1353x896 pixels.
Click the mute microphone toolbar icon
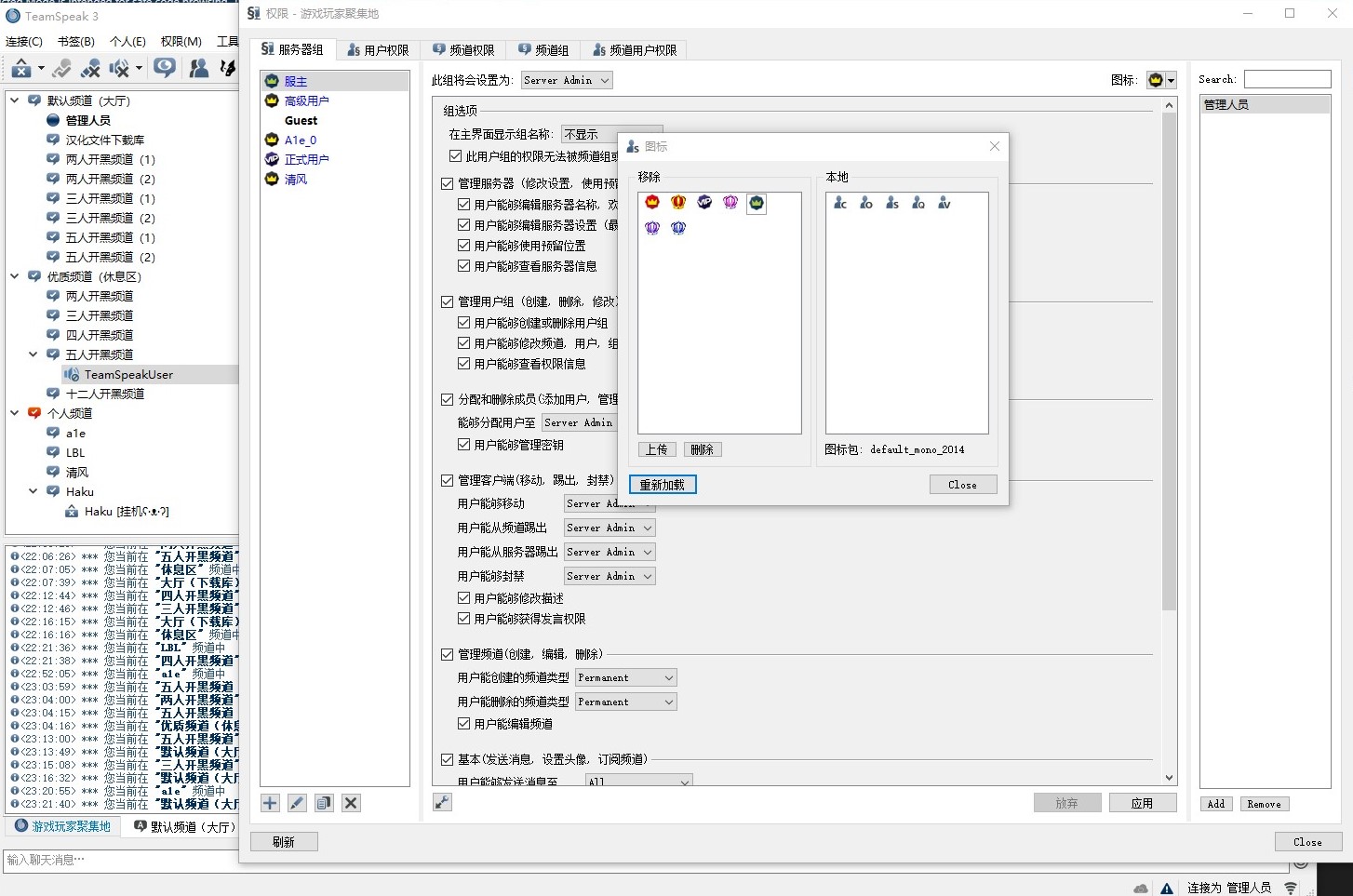(x=90, y=68)
